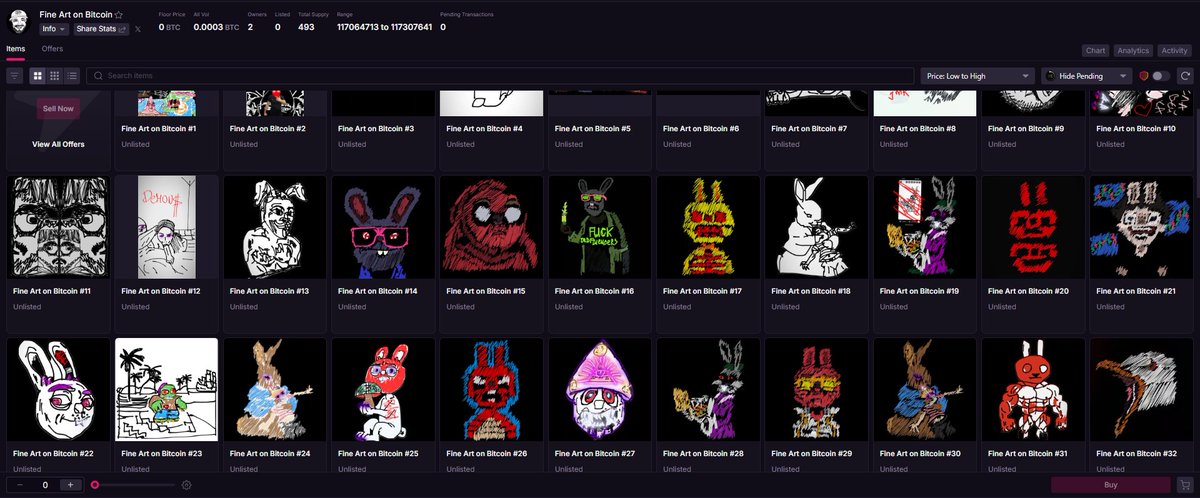Viewport: 1200px width, 498px height.
Task: Open Fine Art on Bitcoin #25 thumbnail
Action: pyautogui.click(x=383, y=390)
